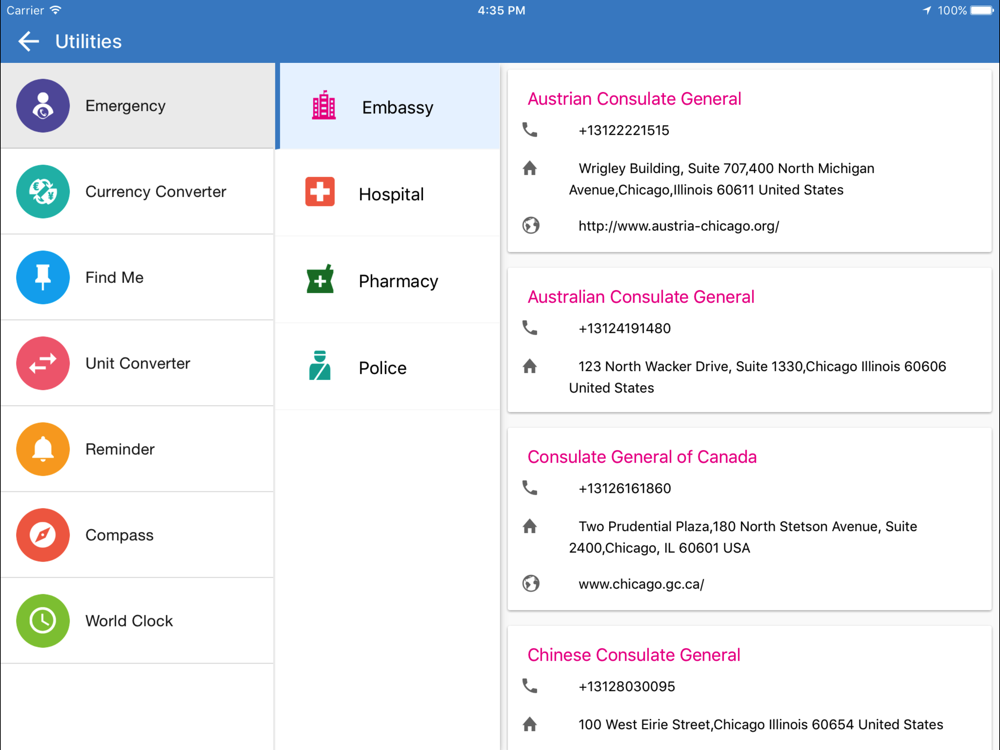Tap the battery indicator in status bar
The image size is (1000, 750).
tap(983, 10)
